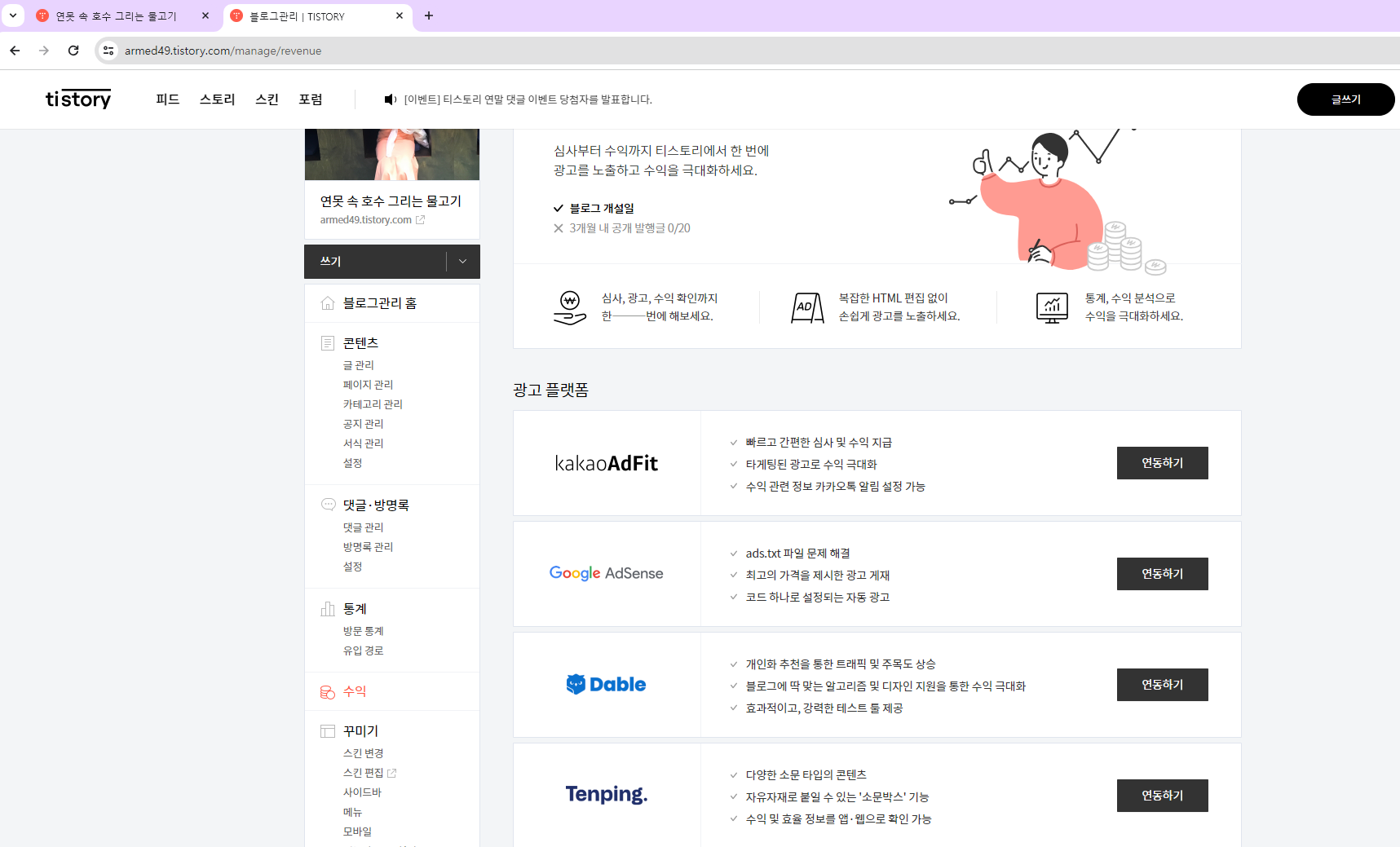This screenshot has width=1400, height=847.
Task: Click the 댓글·방명록 speech bubble icon
Action: pyautogui.click(x=328, y=505)
